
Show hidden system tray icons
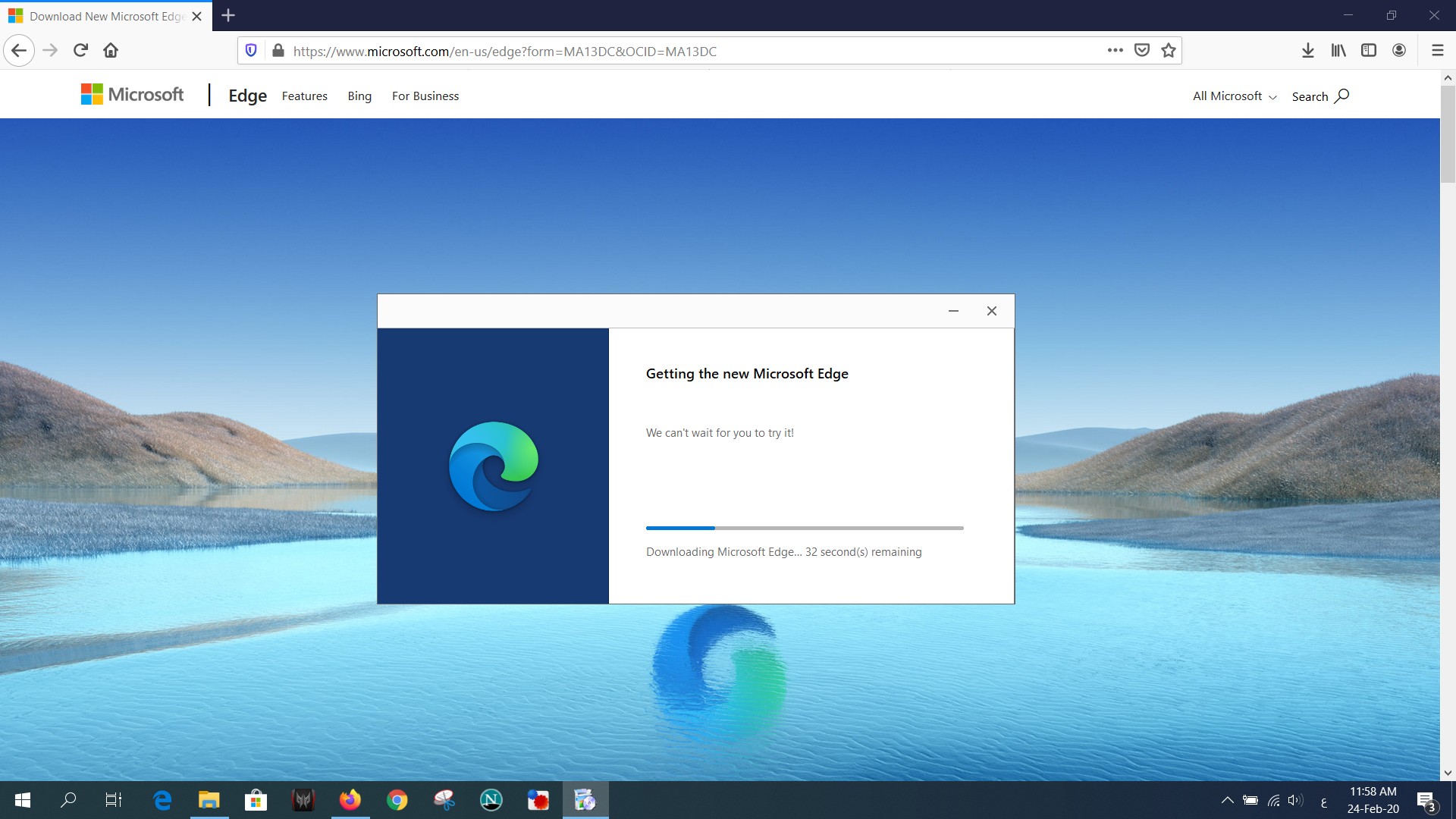tap(1227, 800)
